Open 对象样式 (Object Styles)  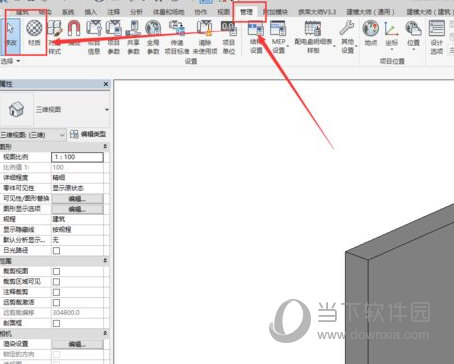[55, 37]
